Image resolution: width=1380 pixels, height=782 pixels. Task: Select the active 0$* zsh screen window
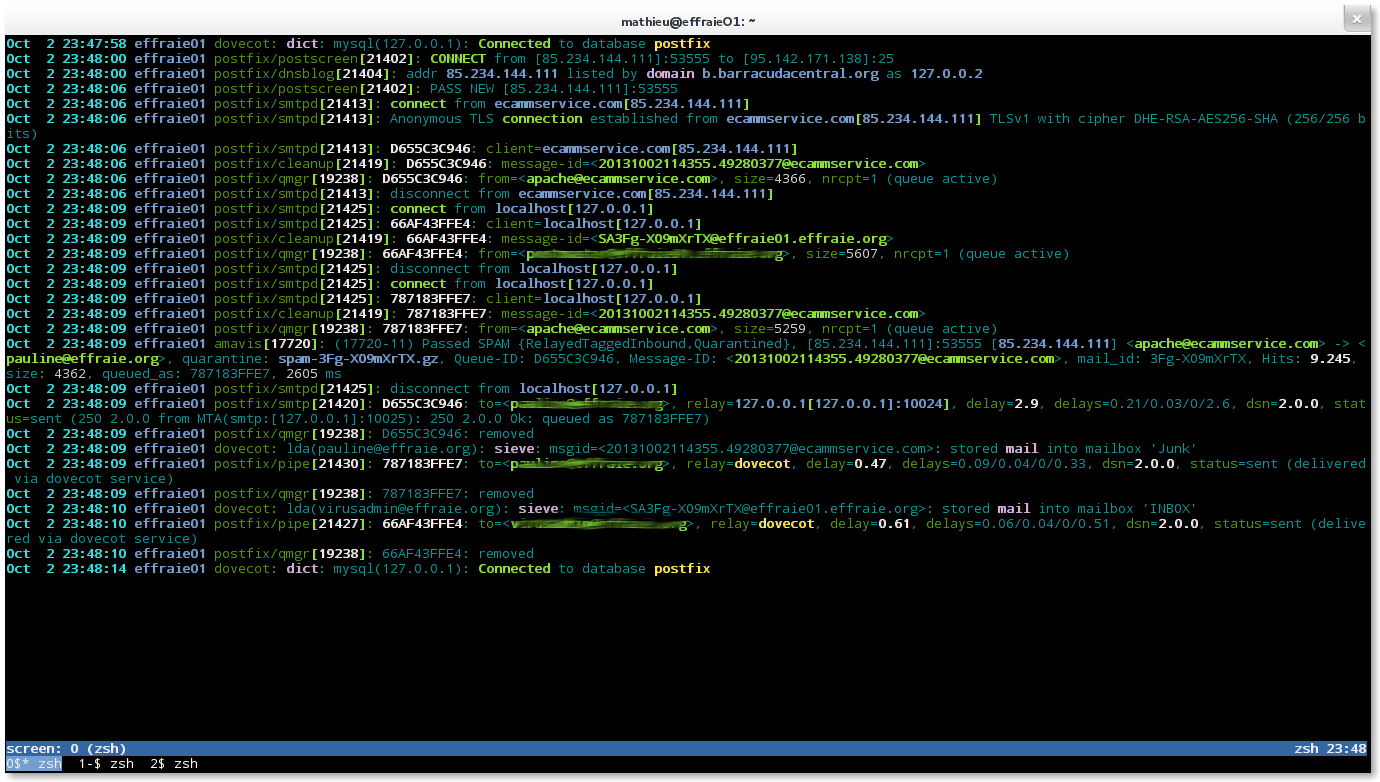click(x=34, y=764)
